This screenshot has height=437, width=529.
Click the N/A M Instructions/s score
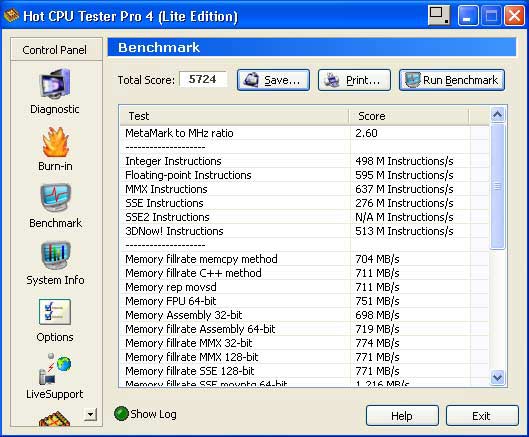(x=404, y=217)
